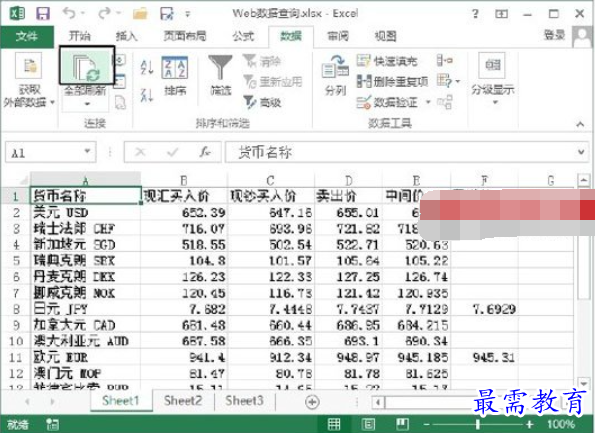Click the 100% zoom level

(x=561, y=424)
